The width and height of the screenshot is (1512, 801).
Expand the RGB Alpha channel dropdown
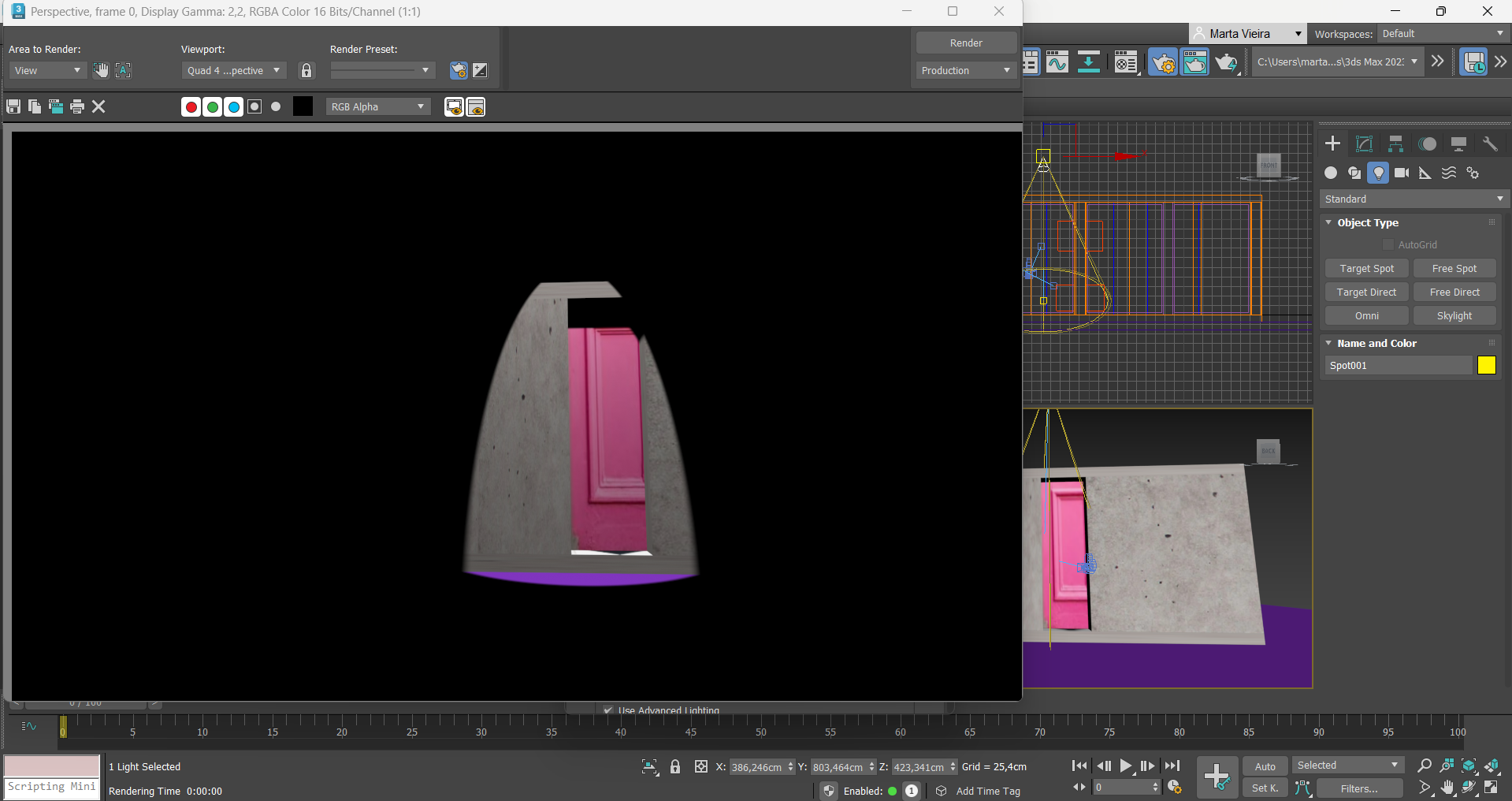[378, 107]
